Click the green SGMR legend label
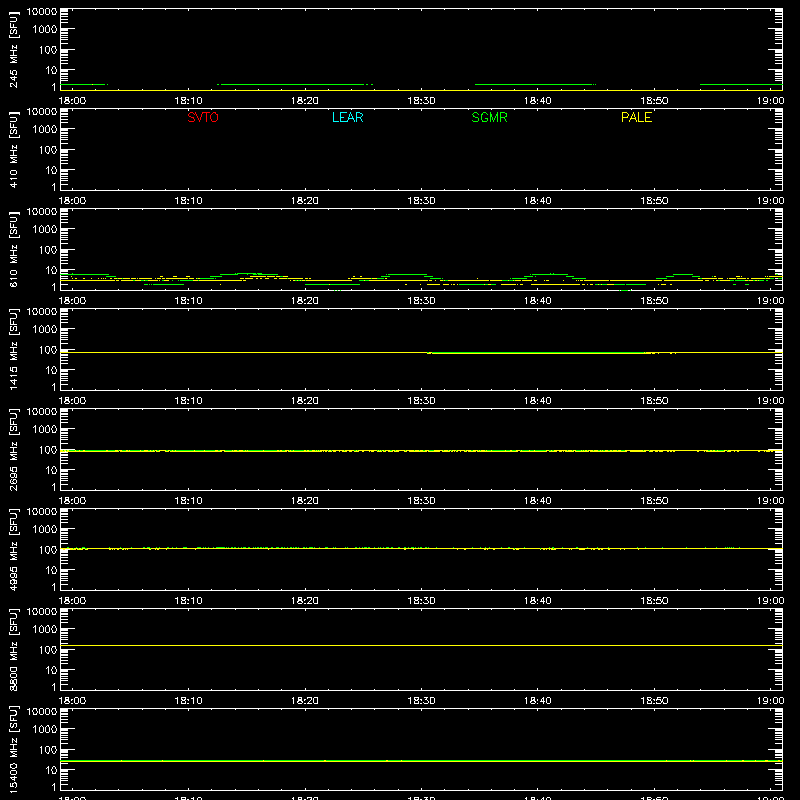800x800 pixels. pyautogui.click(x=489, y=117)
